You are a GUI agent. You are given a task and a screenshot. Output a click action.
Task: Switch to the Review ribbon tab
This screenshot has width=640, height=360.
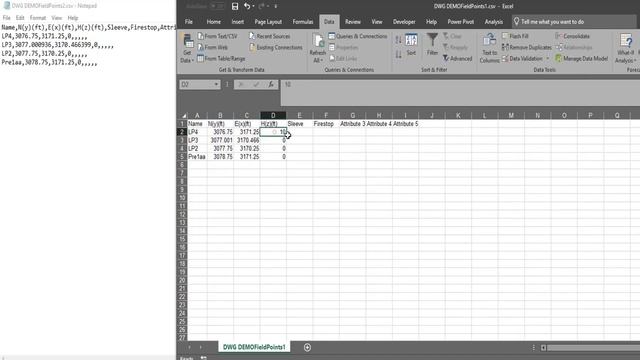tap(353, 22)
